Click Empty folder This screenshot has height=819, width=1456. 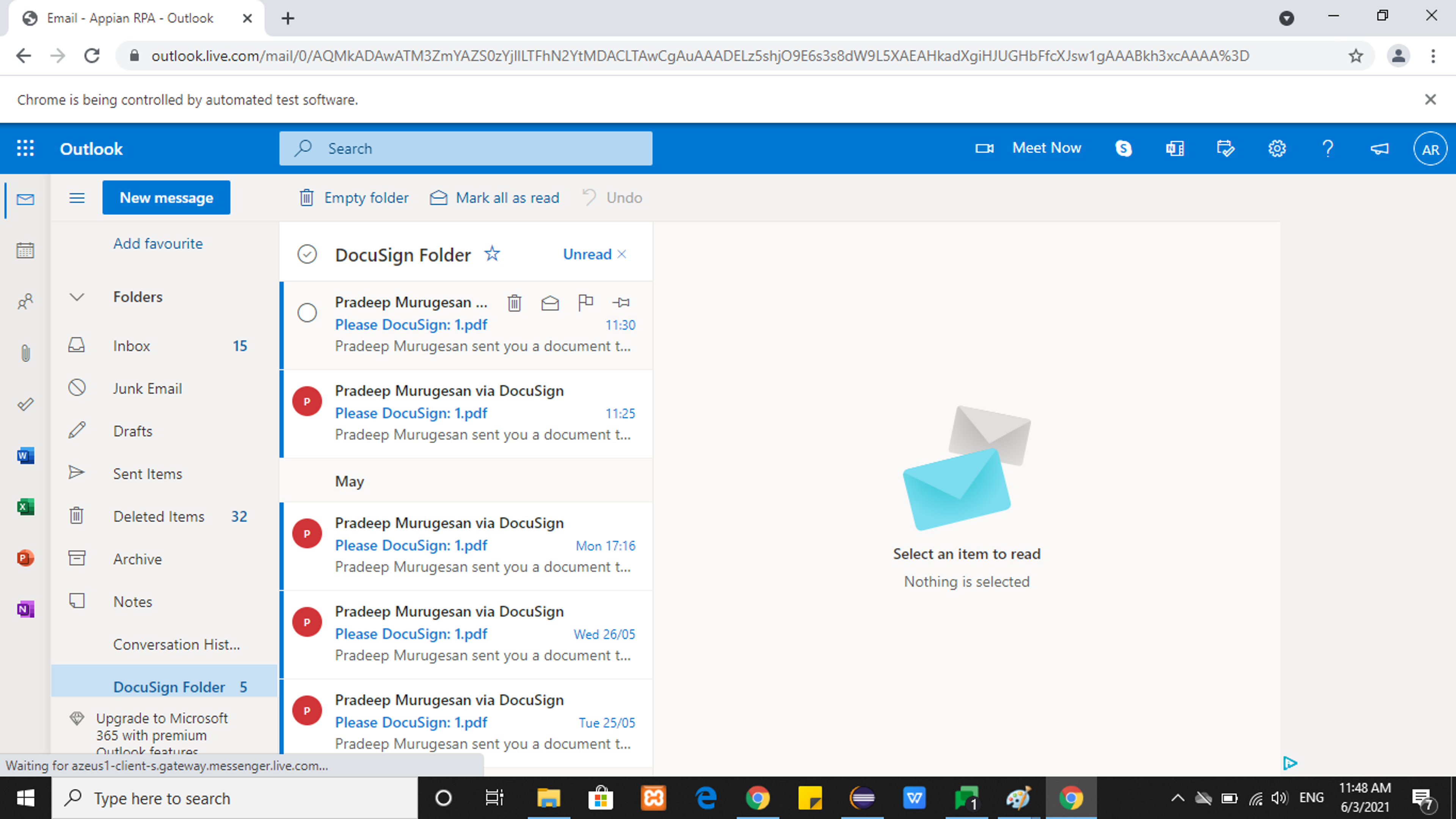(x=354, y=197)
